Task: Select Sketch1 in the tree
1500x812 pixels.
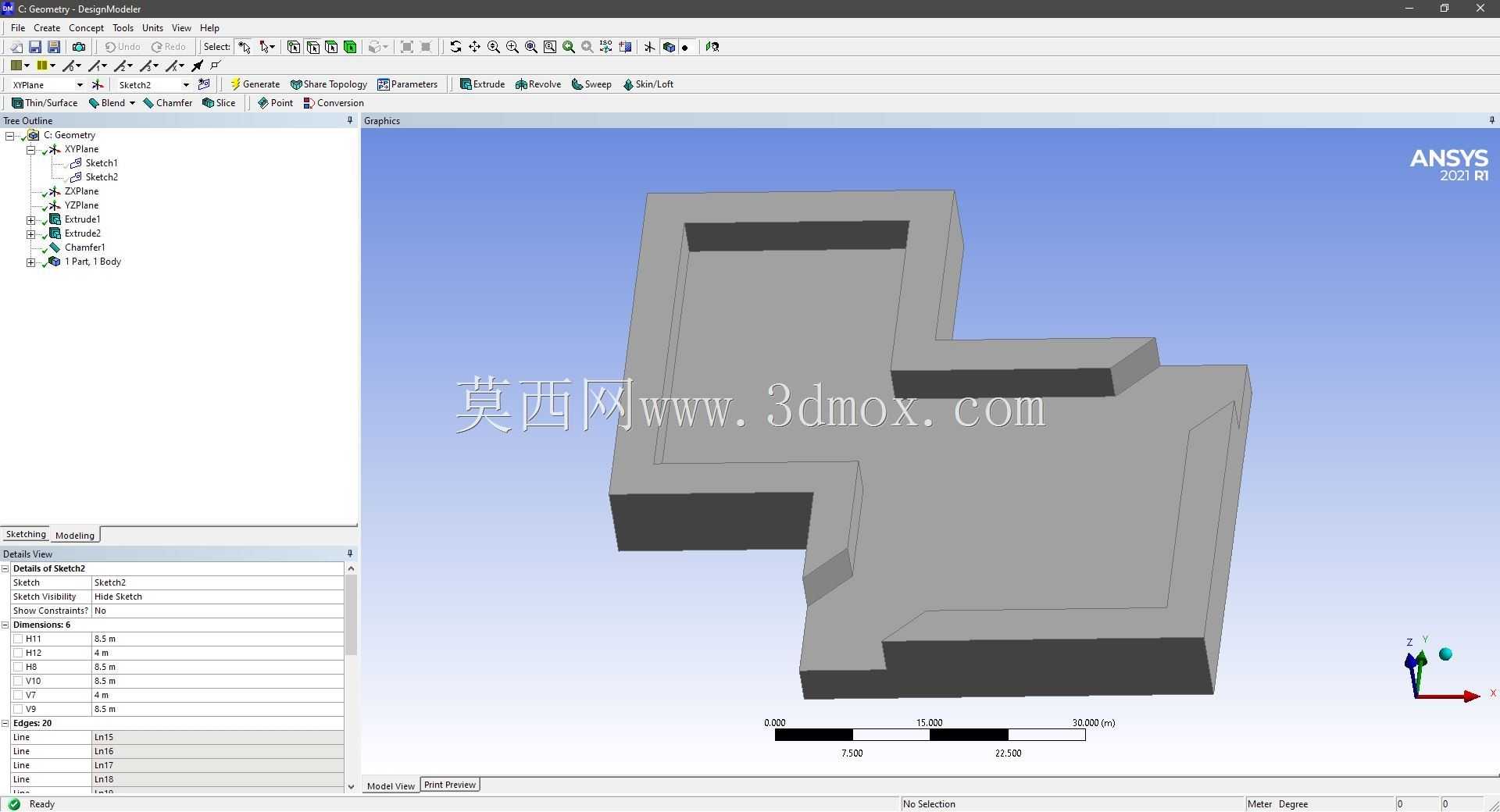Action: (102, 163)
